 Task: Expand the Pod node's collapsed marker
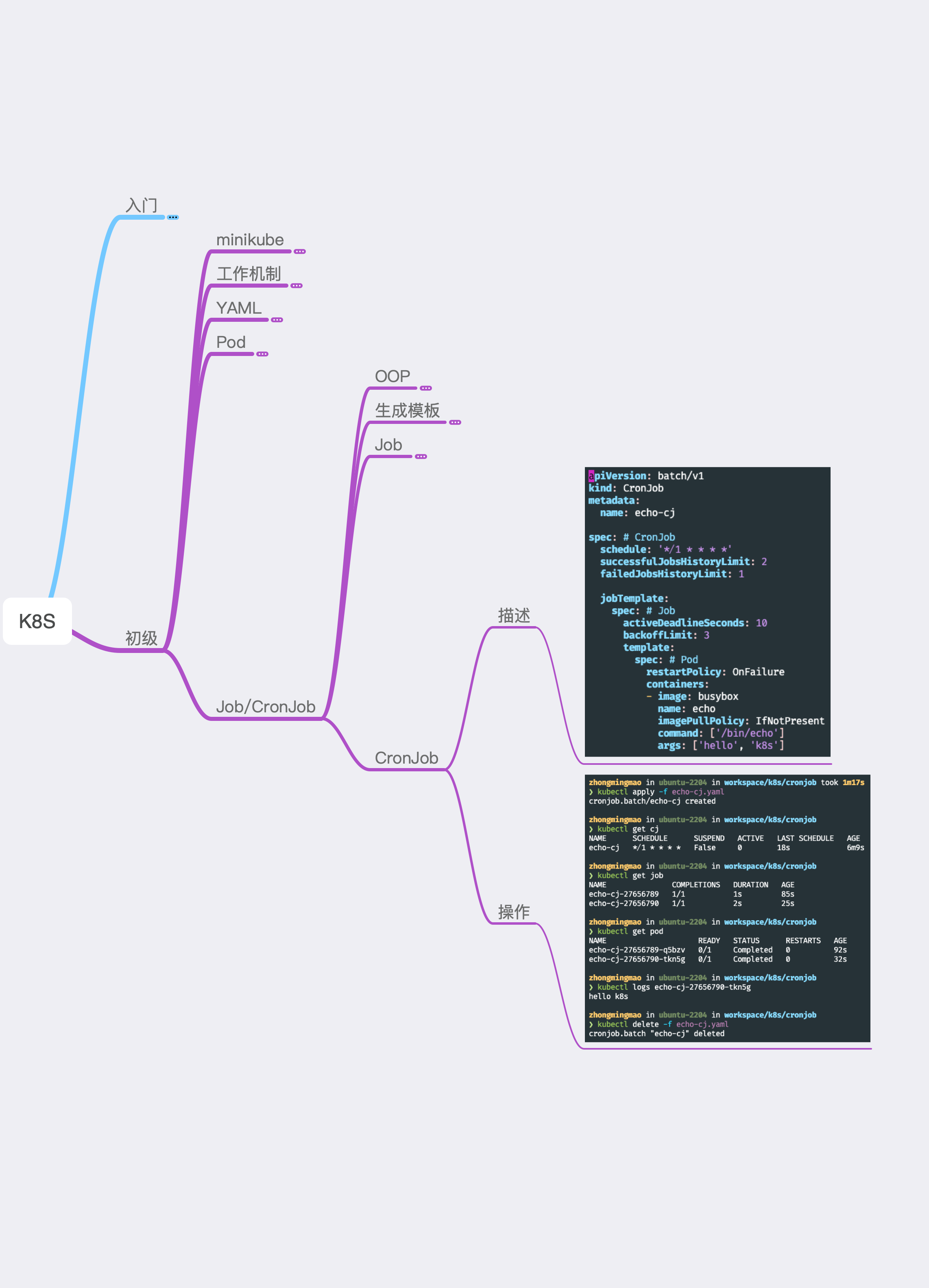tap(262, 354)
